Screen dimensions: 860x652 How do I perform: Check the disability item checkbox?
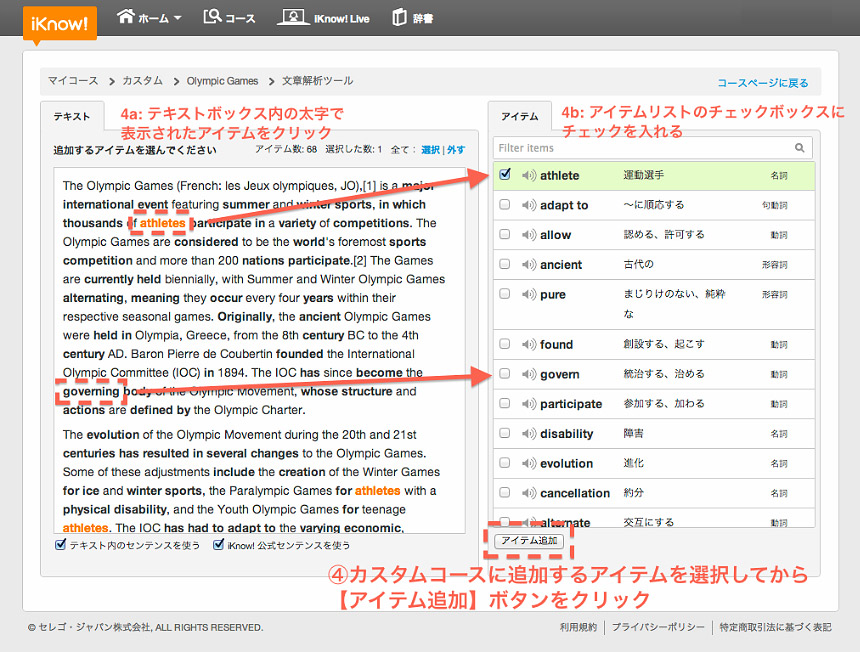[x=505, y=433]
